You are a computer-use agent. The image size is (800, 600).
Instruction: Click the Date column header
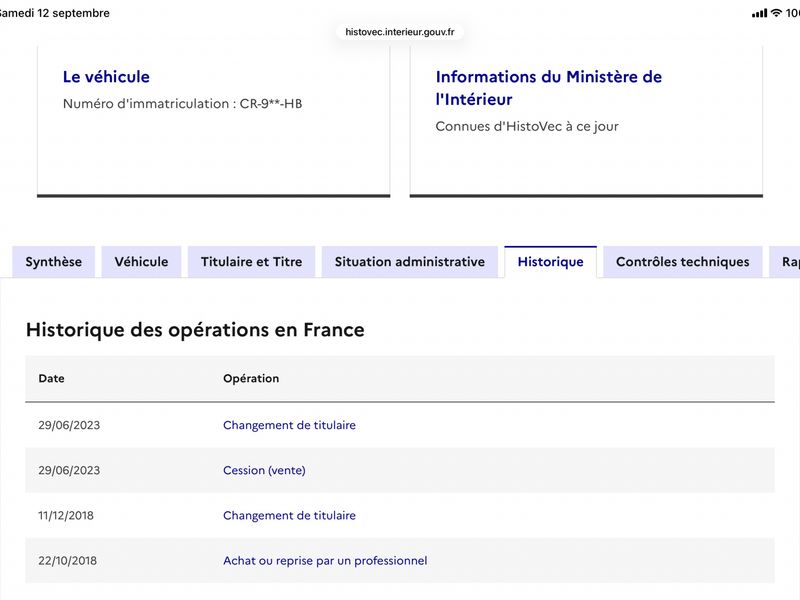pyautogui.click(x=52, y=378)
